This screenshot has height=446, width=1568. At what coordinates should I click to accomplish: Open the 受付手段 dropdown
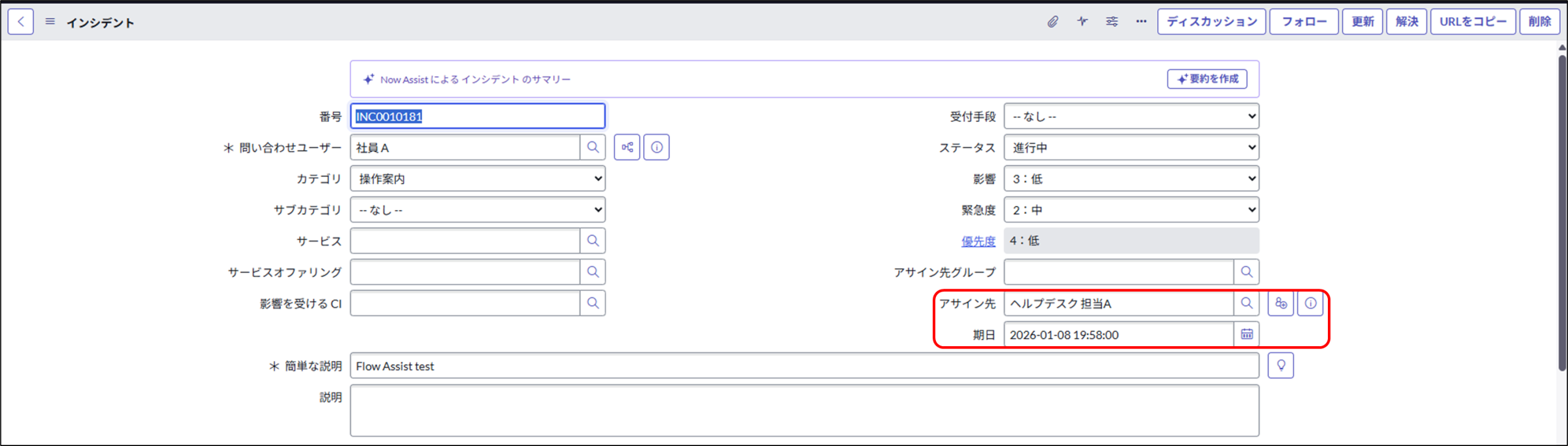(x=1131, y=116)
